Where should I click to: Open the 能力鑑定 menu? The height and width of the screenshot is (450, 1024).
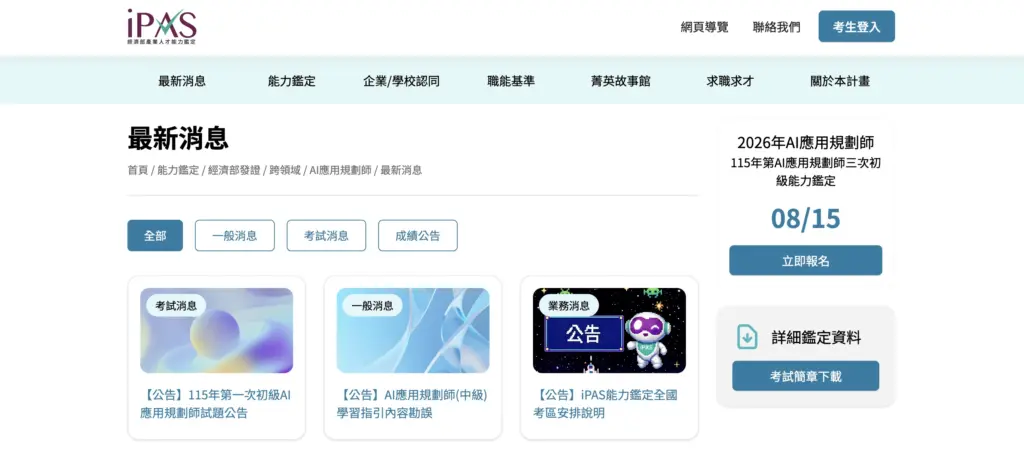click(291, 82)
